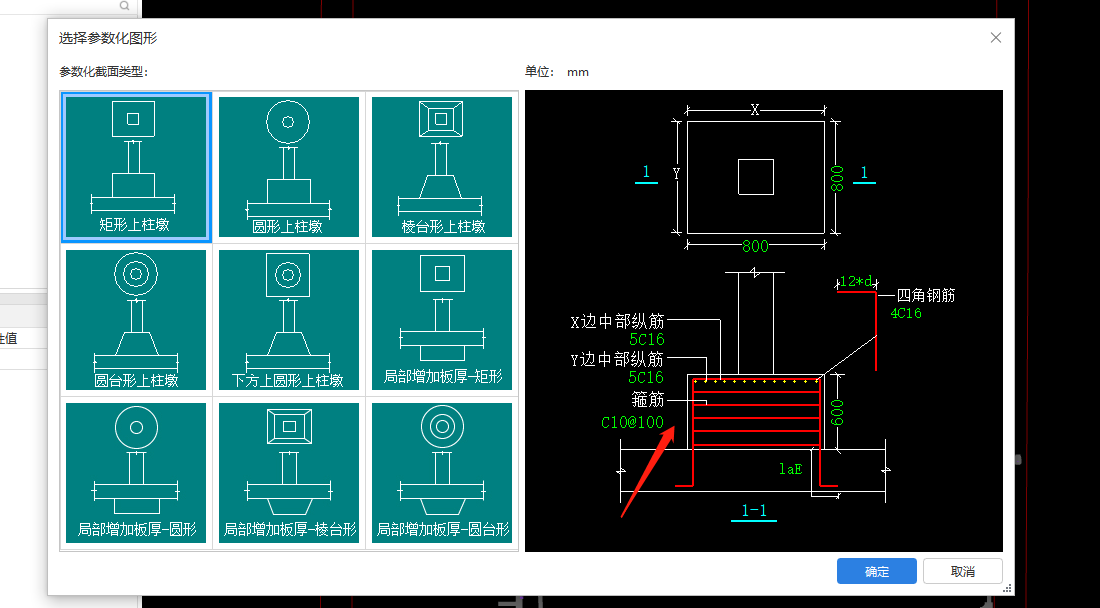Edit the 600 height value
This screenshot has height=608, width=1100.
837,412
